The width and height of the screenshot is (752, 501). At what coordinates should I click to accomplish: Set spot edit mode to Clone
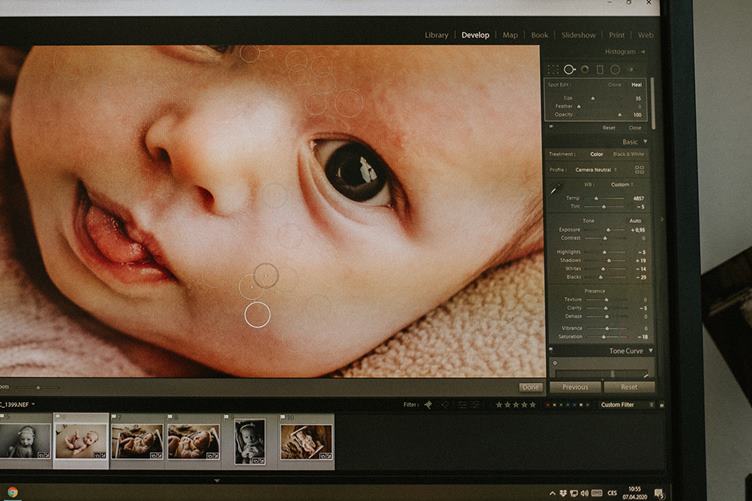pos(614,85)
